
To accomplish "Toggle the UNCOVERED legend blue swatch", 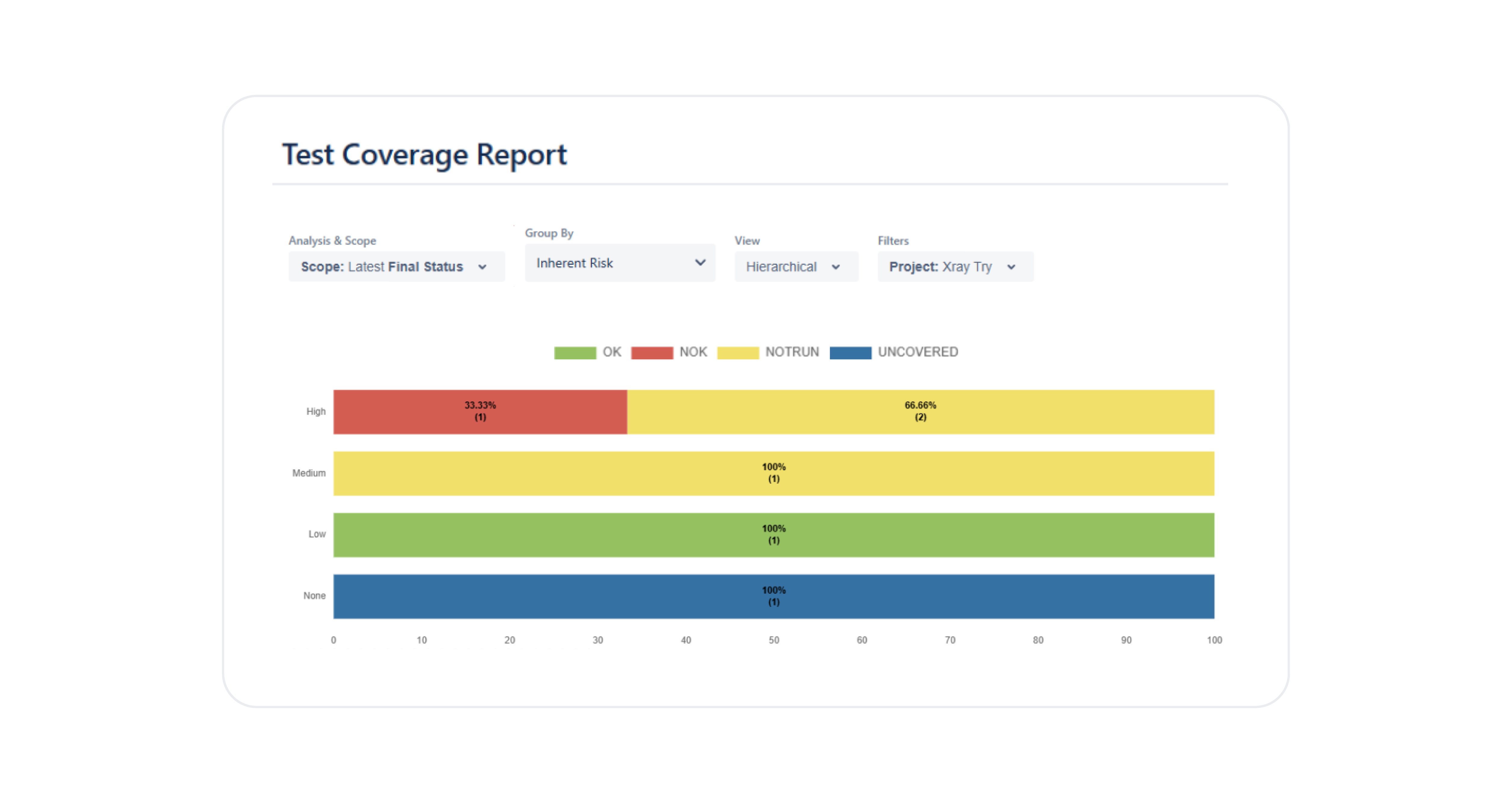I will 850,352.
